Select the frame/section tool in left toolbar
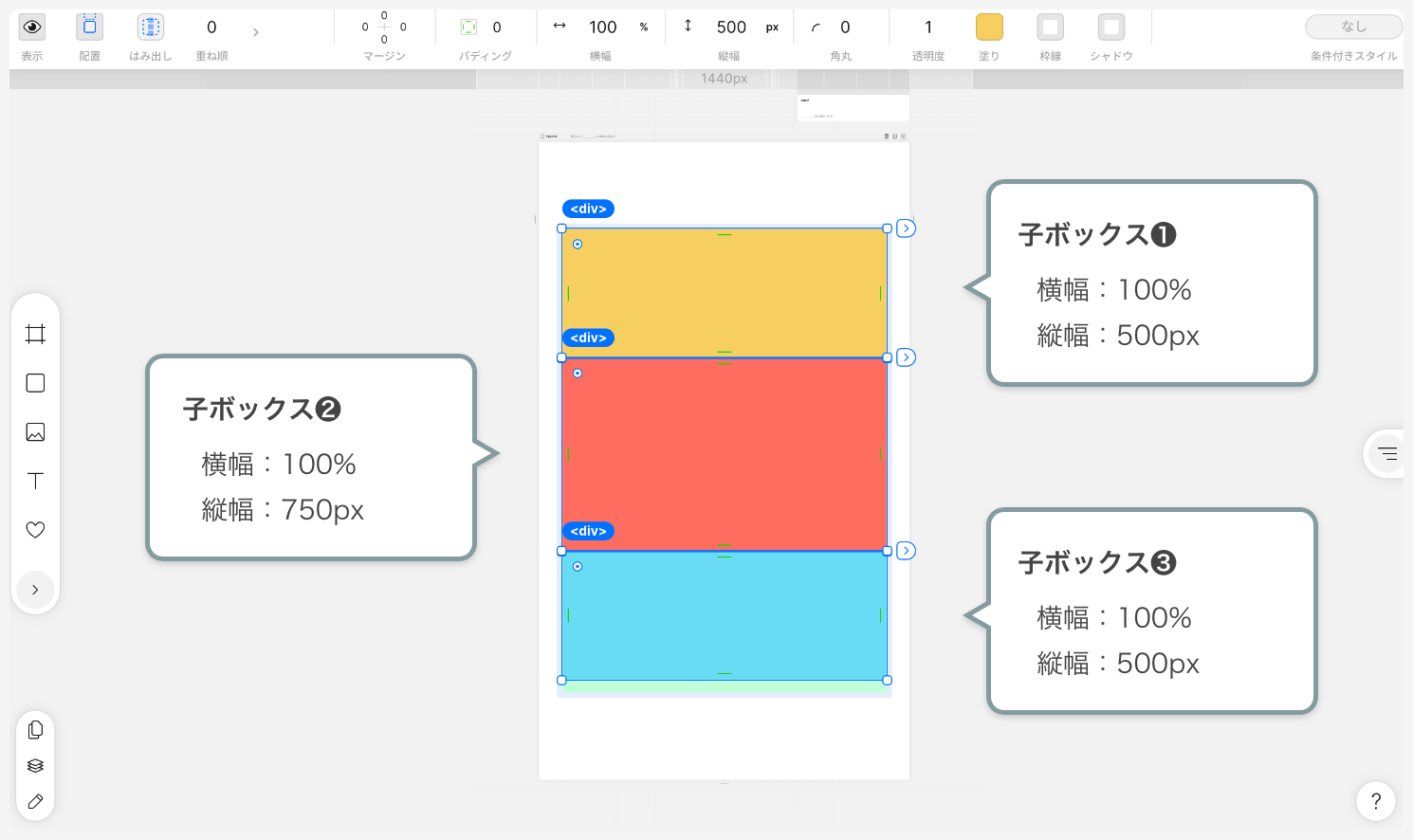This screenshot has height=840, width=1413. coord(35,334)
